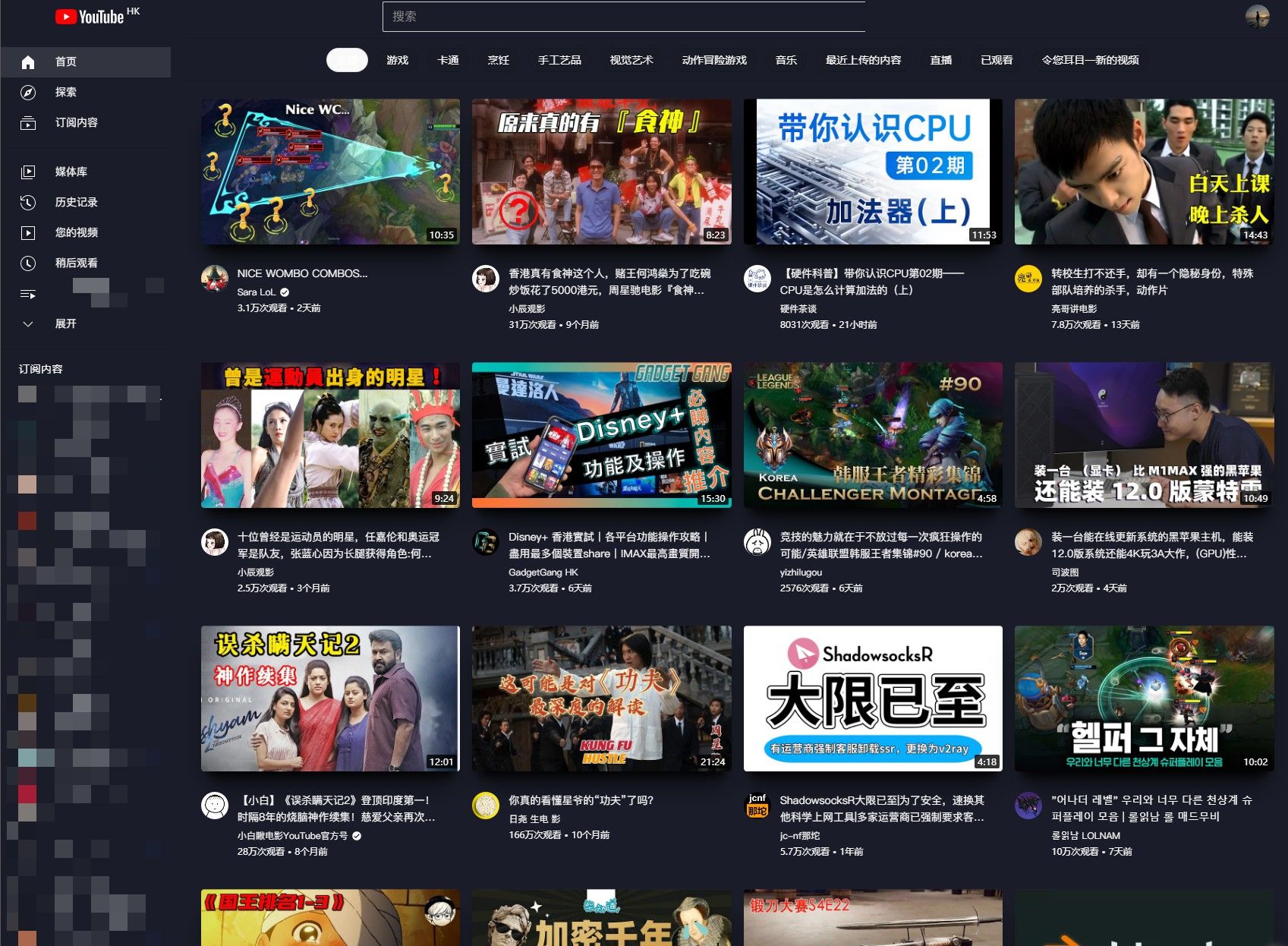Expand sidebar with 展开 chevron

point(28,323)
